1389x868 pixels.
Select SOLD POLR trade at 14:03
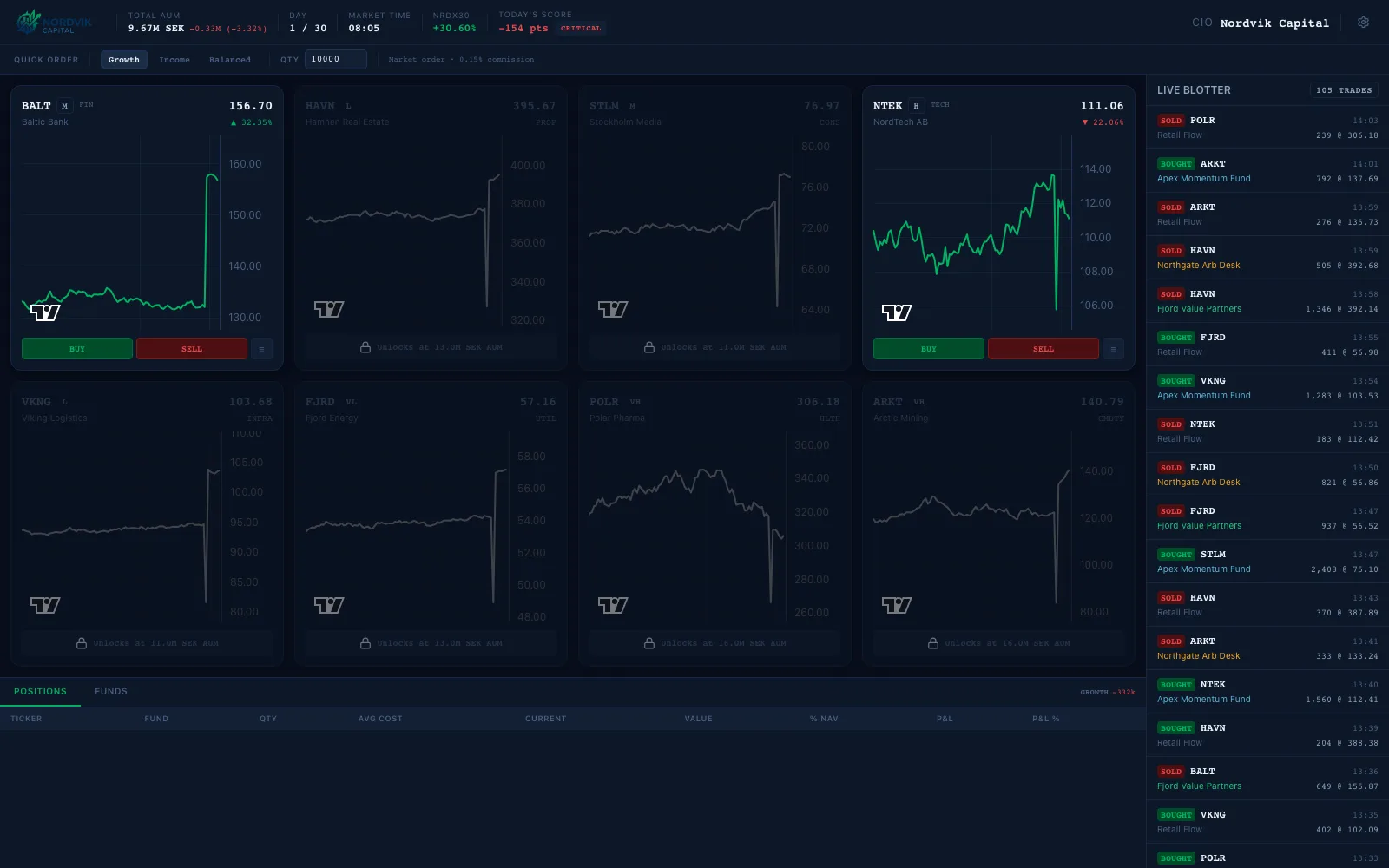(1267, 128)
